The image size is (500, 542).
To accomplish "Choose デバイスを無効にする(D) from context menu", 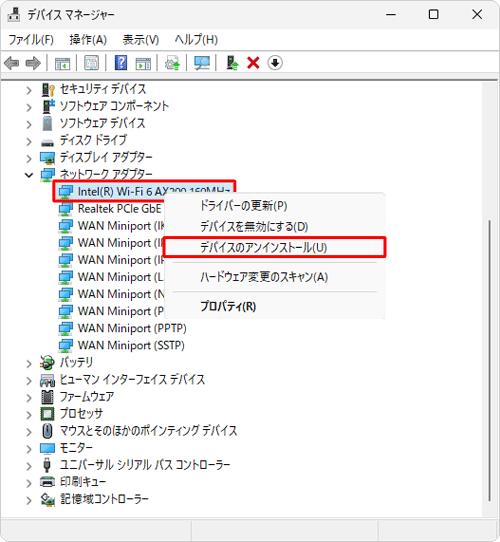I will (275, 227).
